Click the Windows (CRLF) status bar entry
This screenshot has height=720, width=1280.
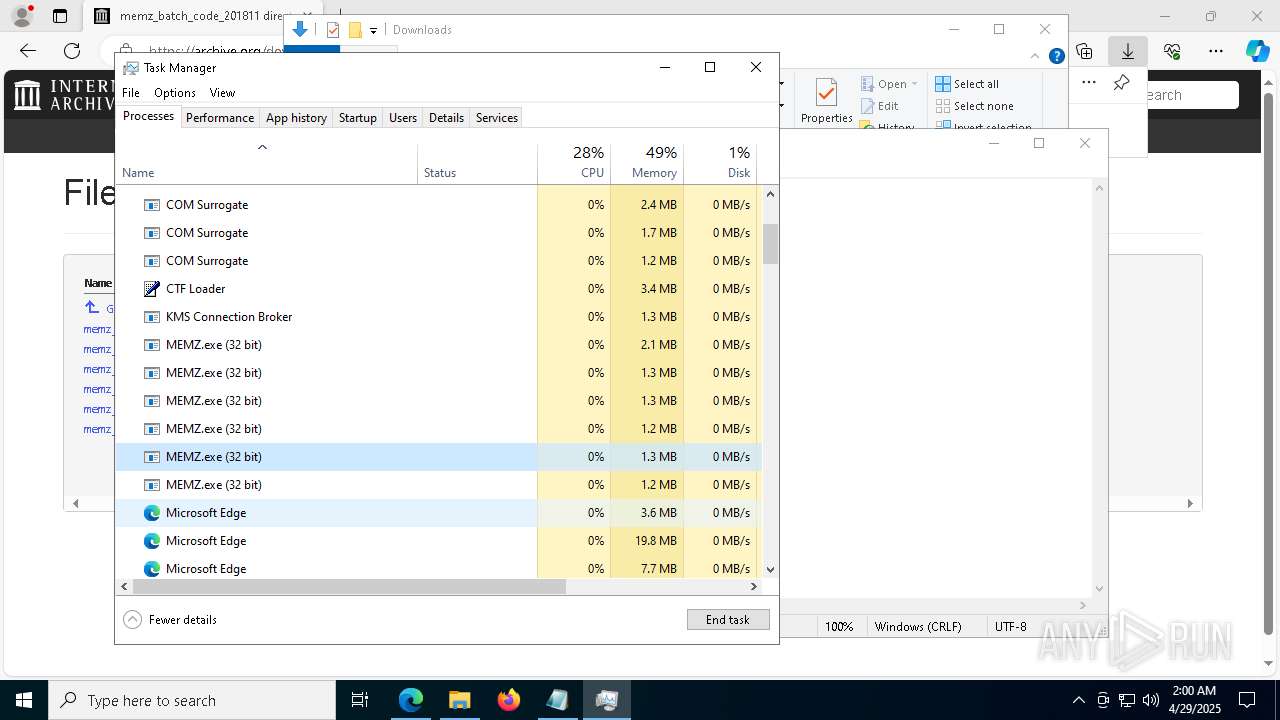918,626
